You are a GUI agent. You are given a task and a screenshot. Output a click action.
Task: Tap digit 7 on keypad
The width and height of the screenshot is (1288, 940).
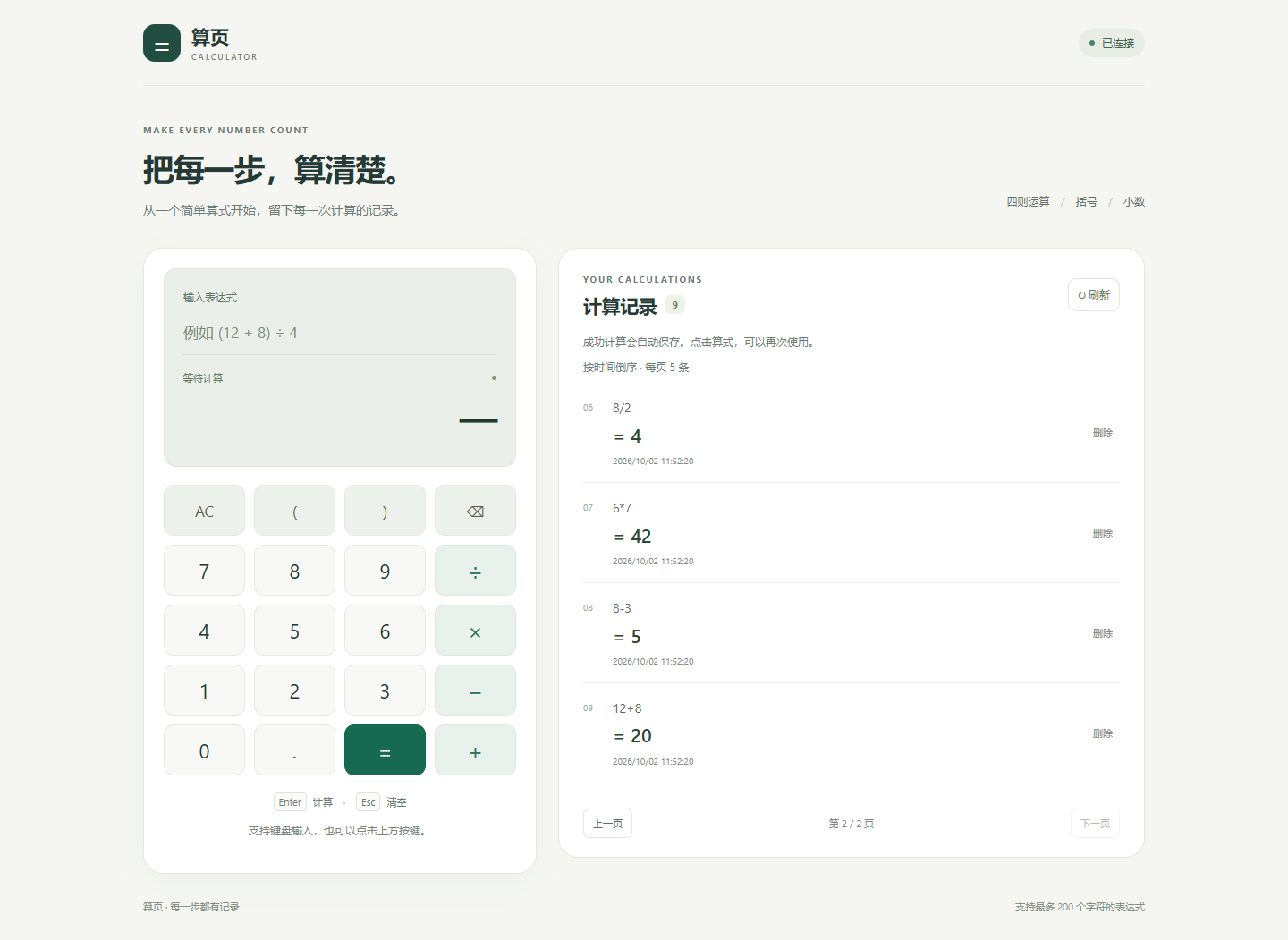pos(204,571)
